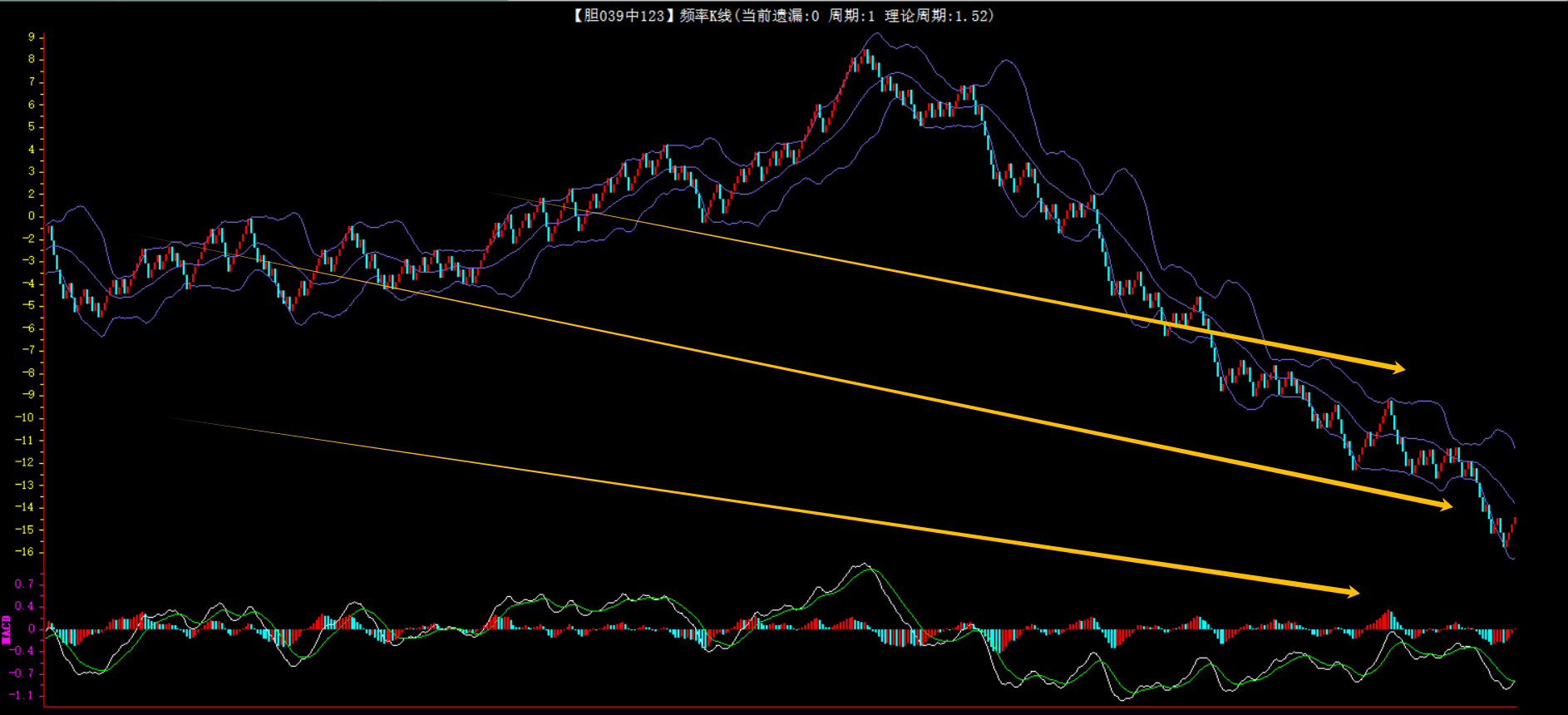Screen dimensions: 1568x715
Task: Select the vertical MACD label on left edge
Action: pyautogui.click(x=7, y=629)
